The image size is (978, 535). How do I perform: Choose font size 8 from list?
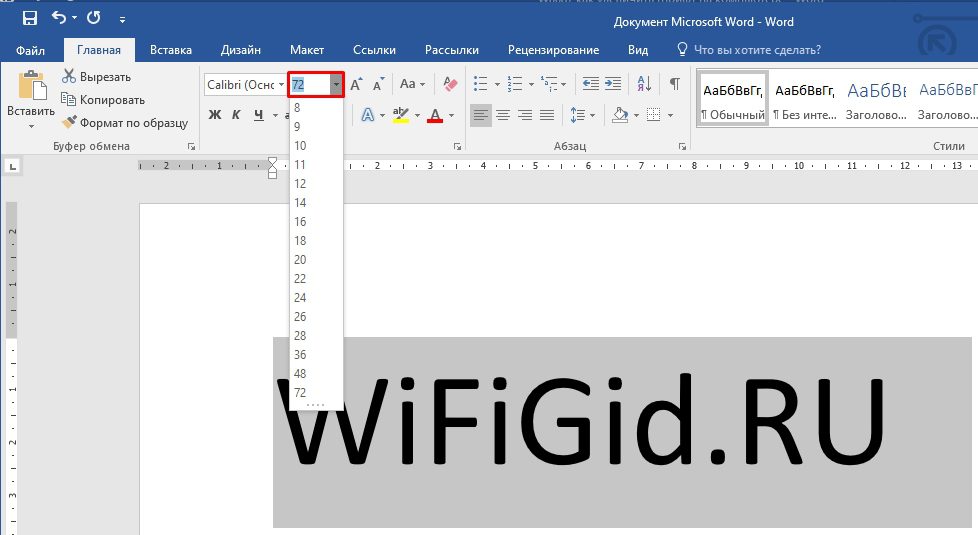(x=316, y=108)
